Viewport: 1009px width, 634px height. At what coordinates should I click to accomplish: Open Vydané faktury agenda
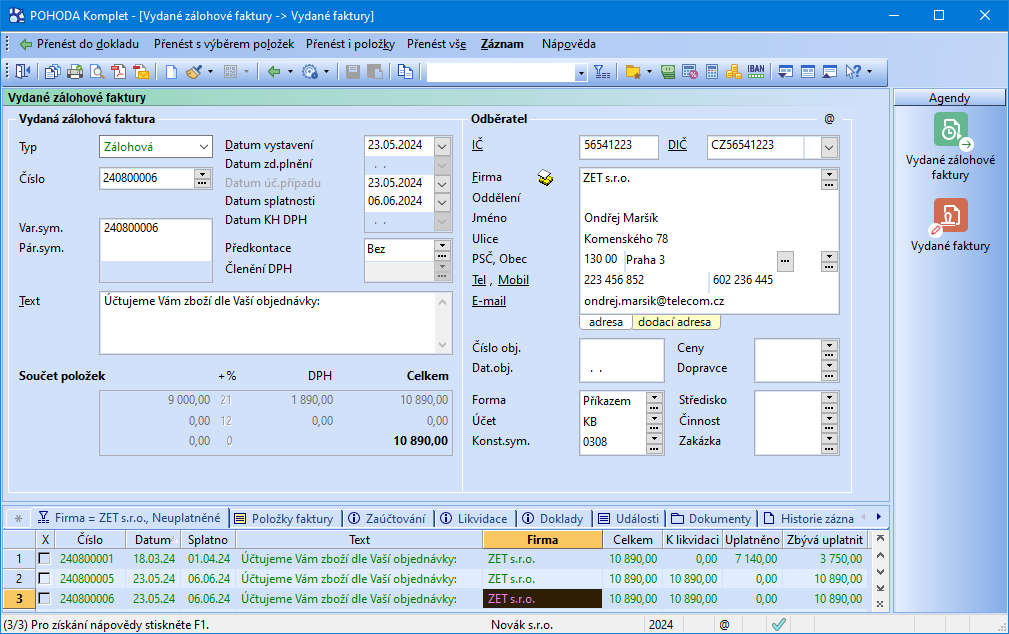(950, 225)
